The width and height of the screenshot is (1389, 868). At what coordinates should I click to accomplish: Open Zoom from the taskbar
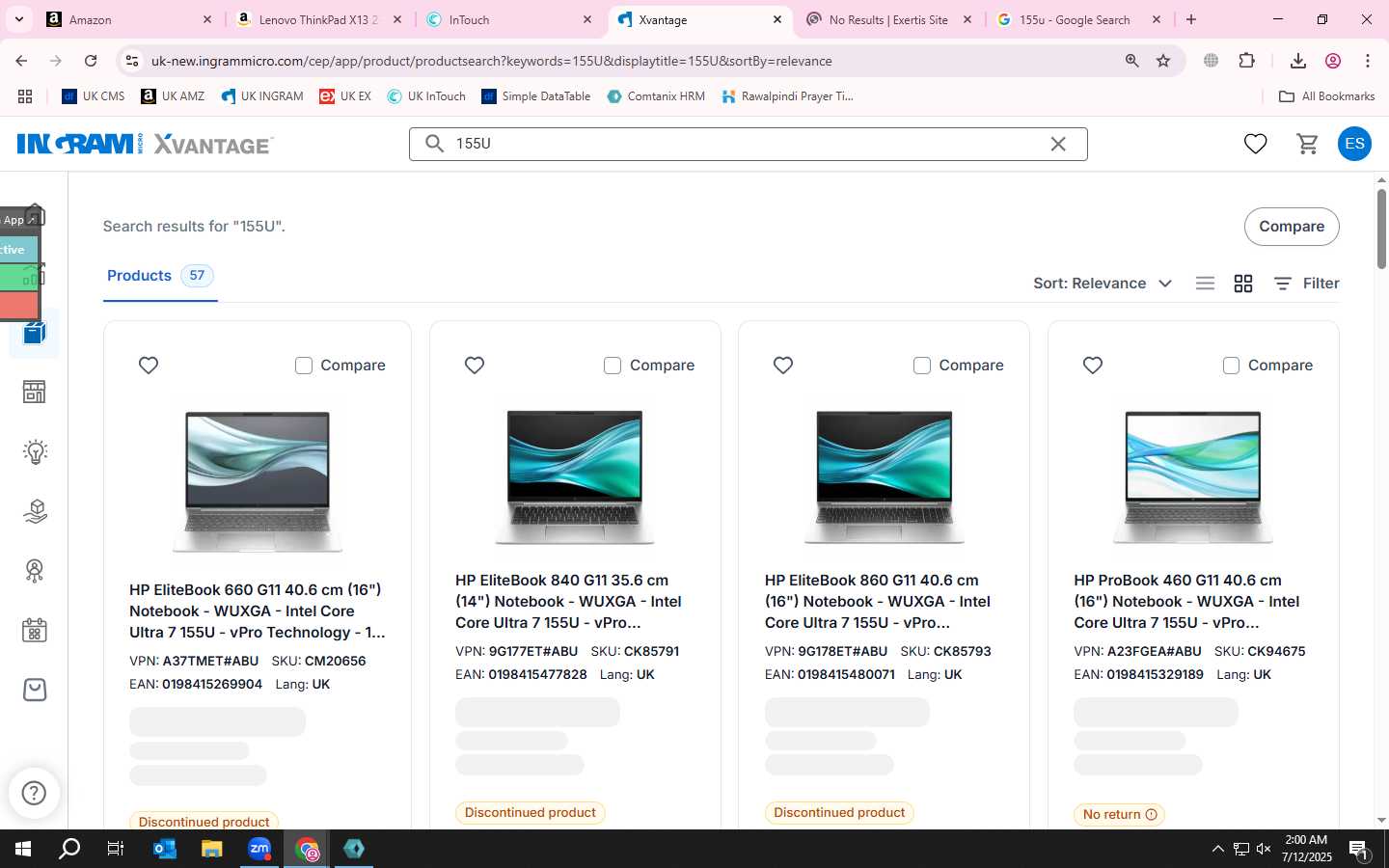tap(259, 849)
